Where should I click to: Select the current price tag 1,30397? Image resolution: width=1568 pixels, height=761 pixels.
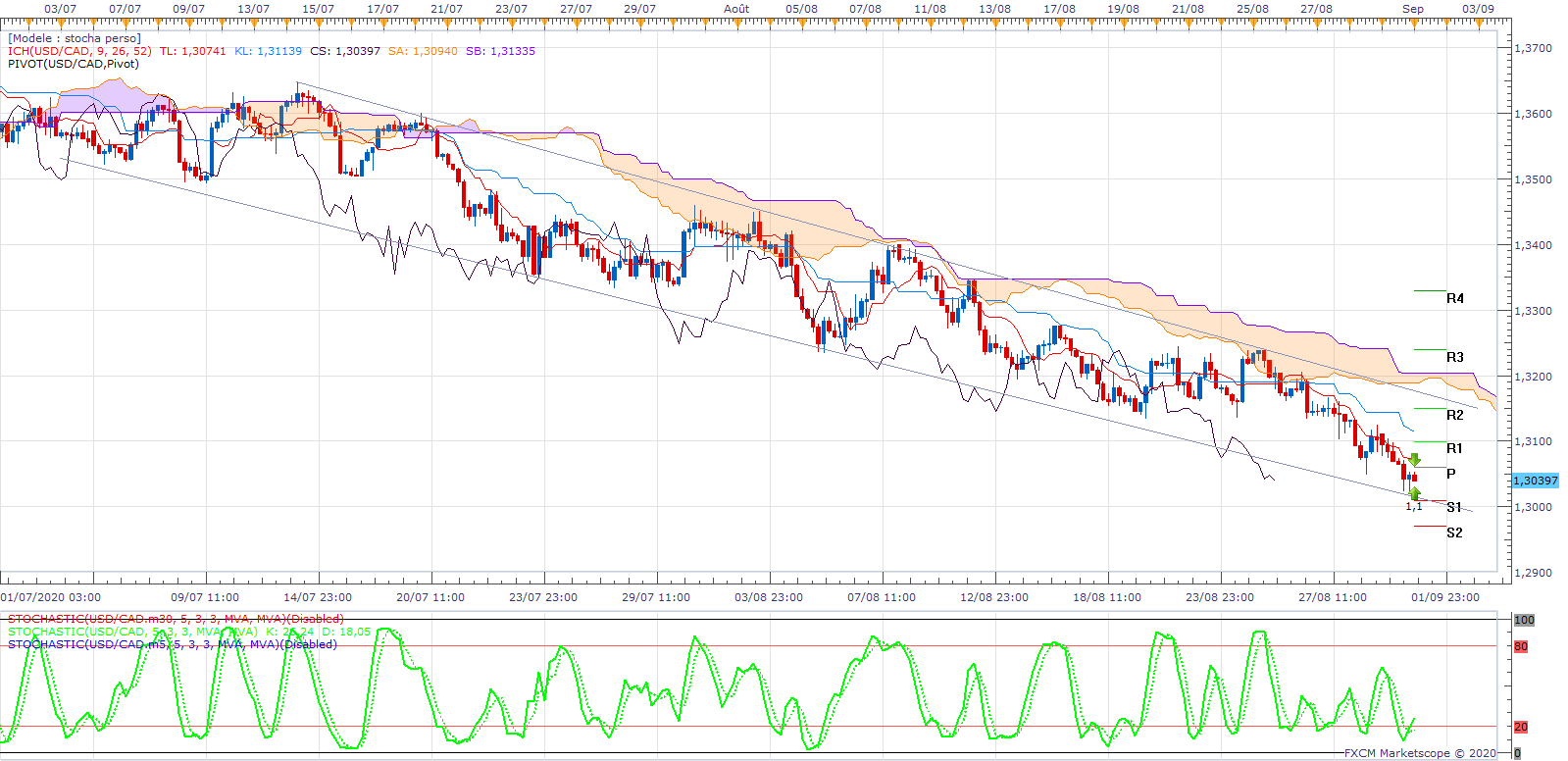[1535, 481]
